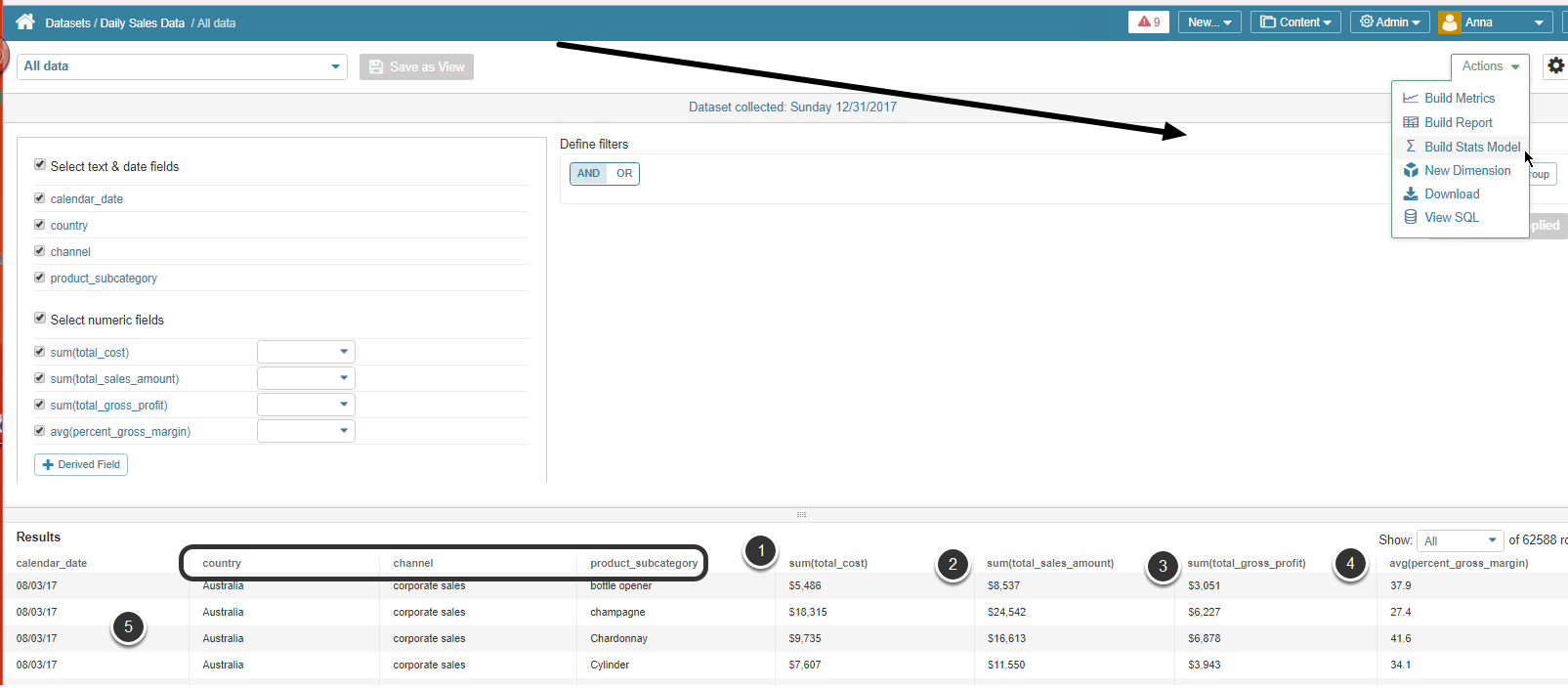Choose New Dimension menu entry

[x=1460, y=170]
